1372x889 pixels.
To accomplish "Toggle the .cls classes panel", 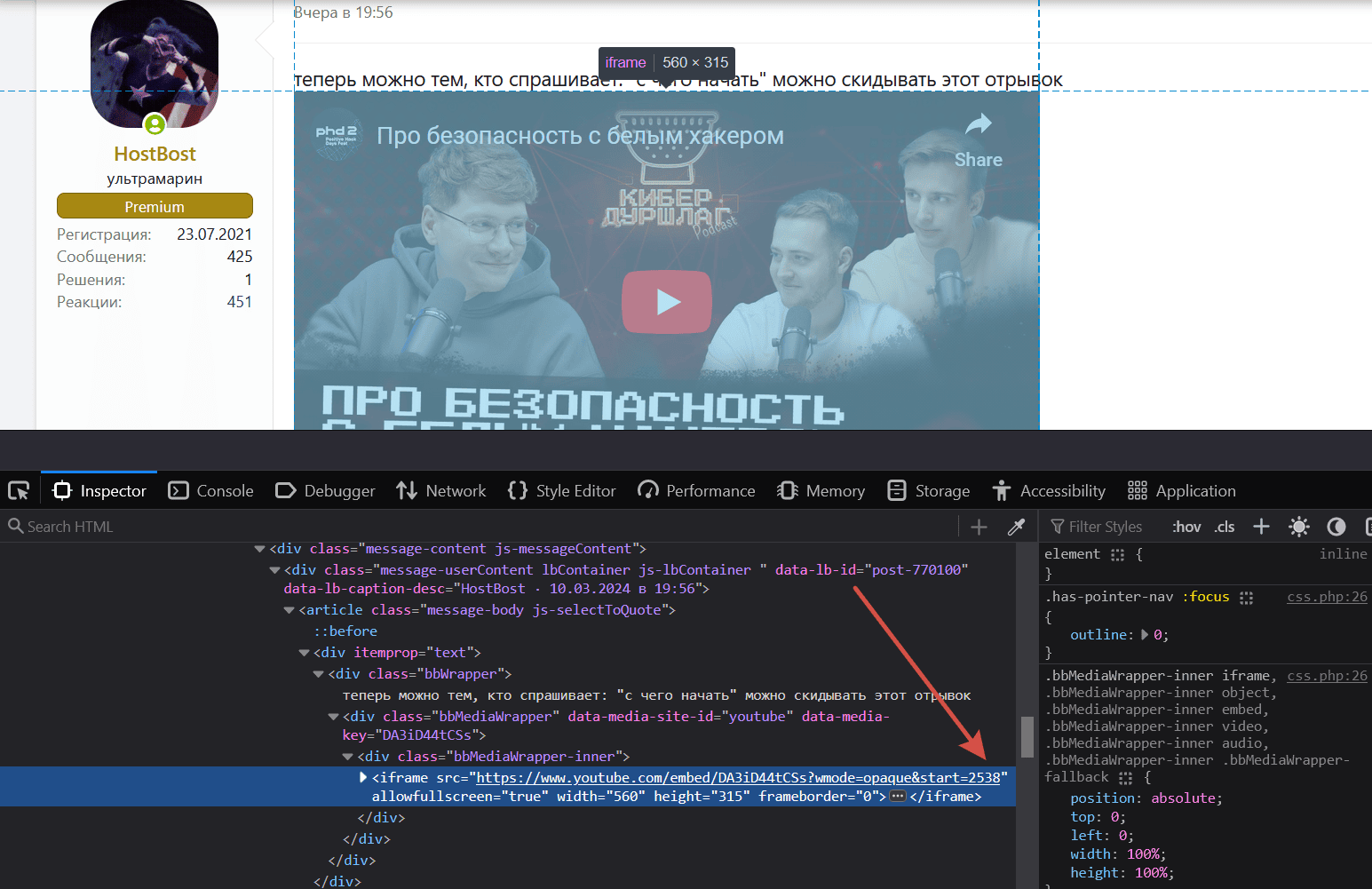I will pyautogui.click(x=1225, y=527).
